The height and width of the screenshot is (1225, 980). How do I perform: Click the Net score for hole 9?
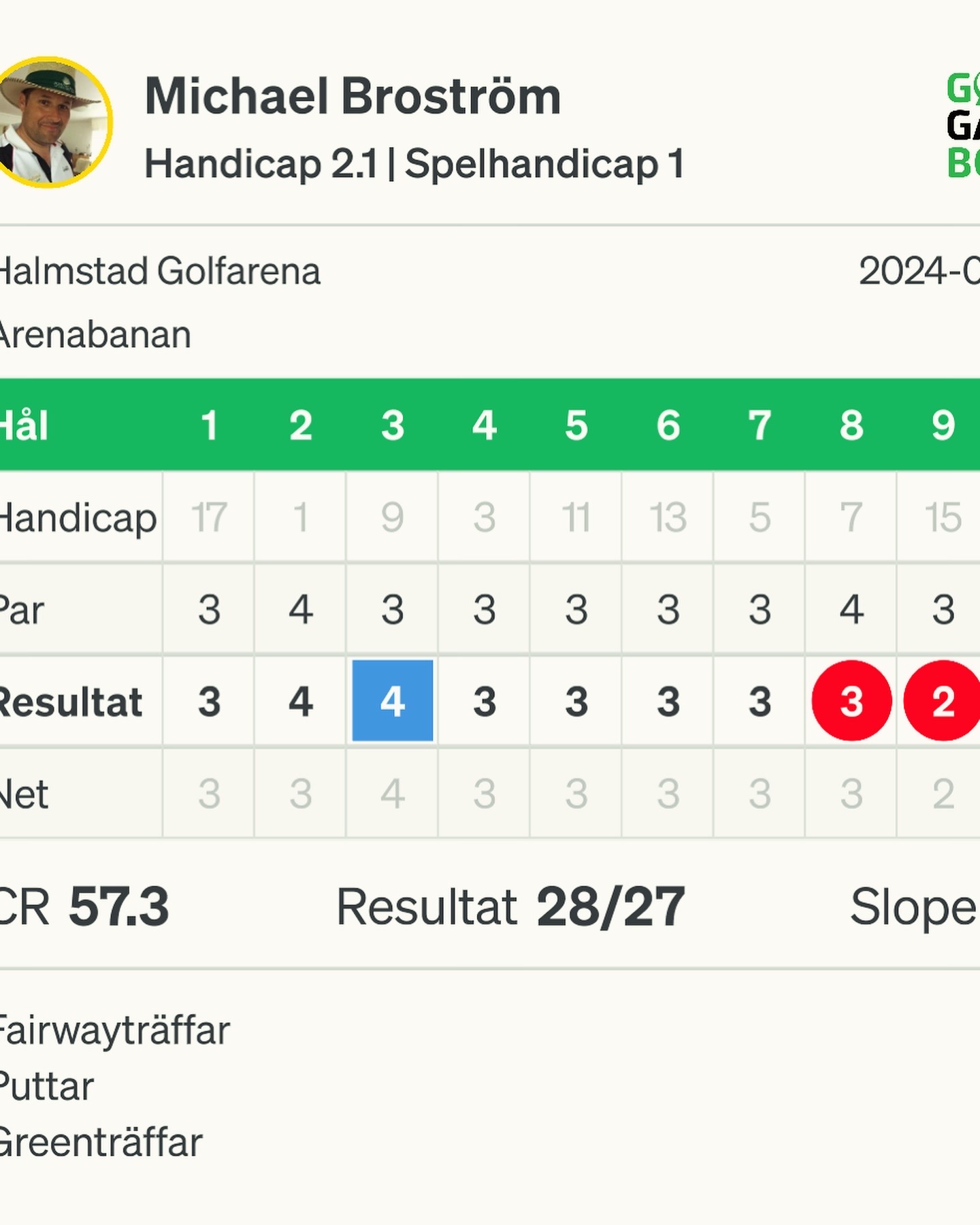943,794
